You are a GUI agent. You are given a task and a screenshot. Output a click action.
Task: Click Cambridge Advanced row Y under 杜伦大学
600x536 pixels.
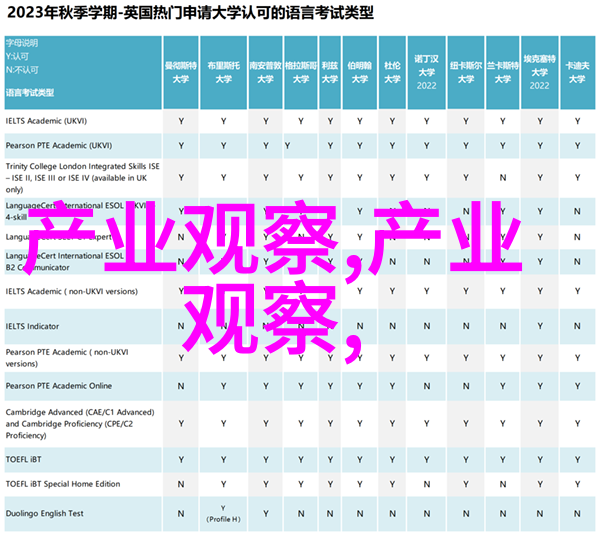(x=392, y=424)
